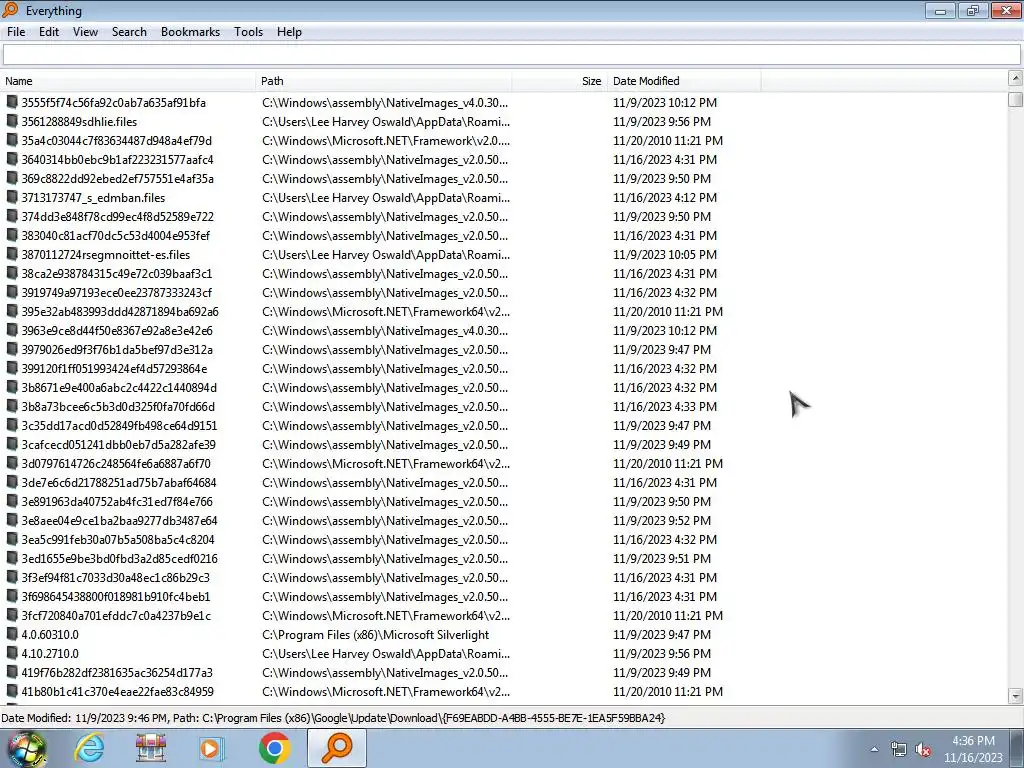Click Everything magnifier taskbar button
1024x768 pixels.
click(x=337, y=748)
